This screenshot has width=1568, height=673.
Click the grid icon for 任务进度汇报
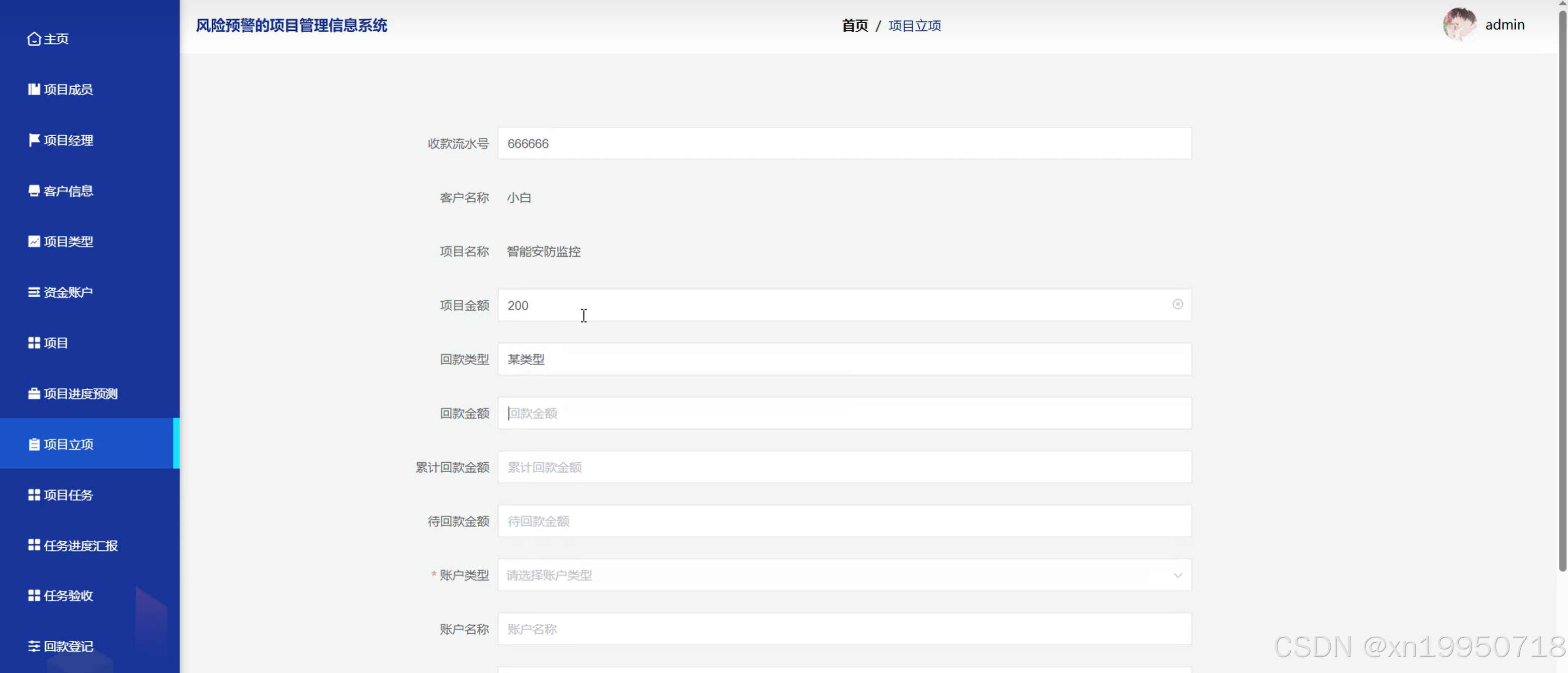pyautogui.click(x=34, y=545)
